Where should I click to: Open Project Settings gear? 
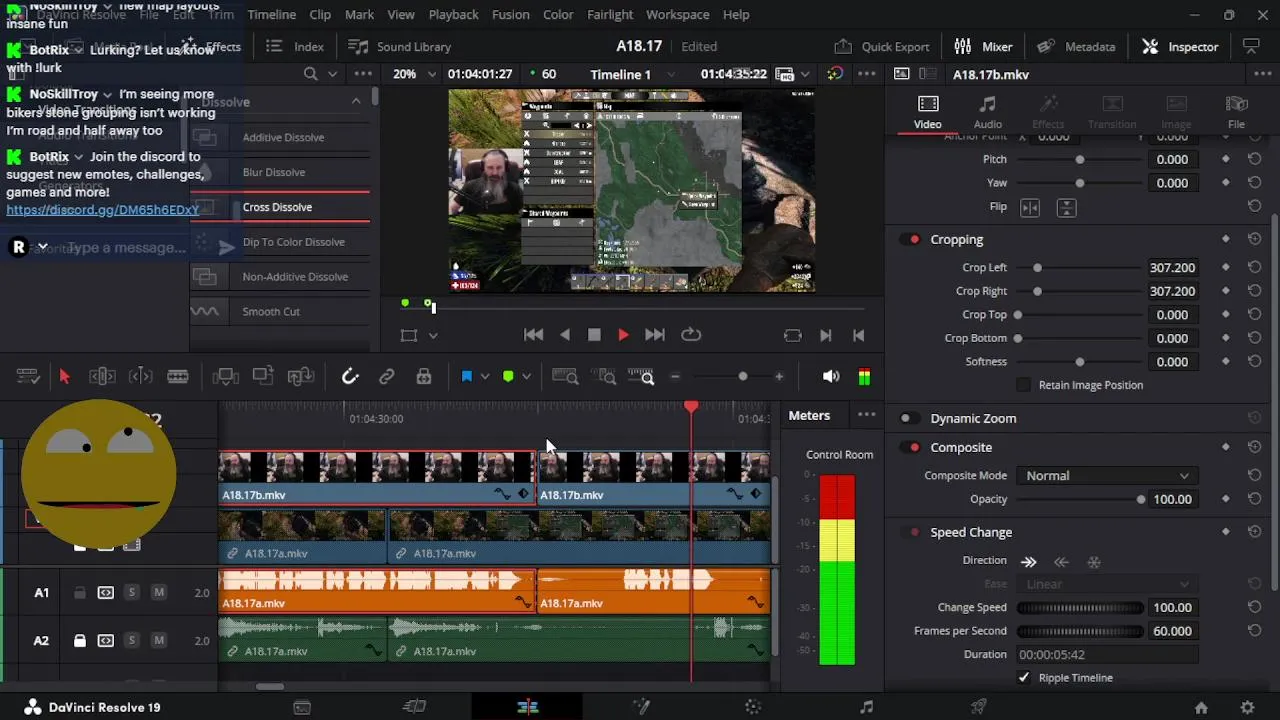point(1247,707)
